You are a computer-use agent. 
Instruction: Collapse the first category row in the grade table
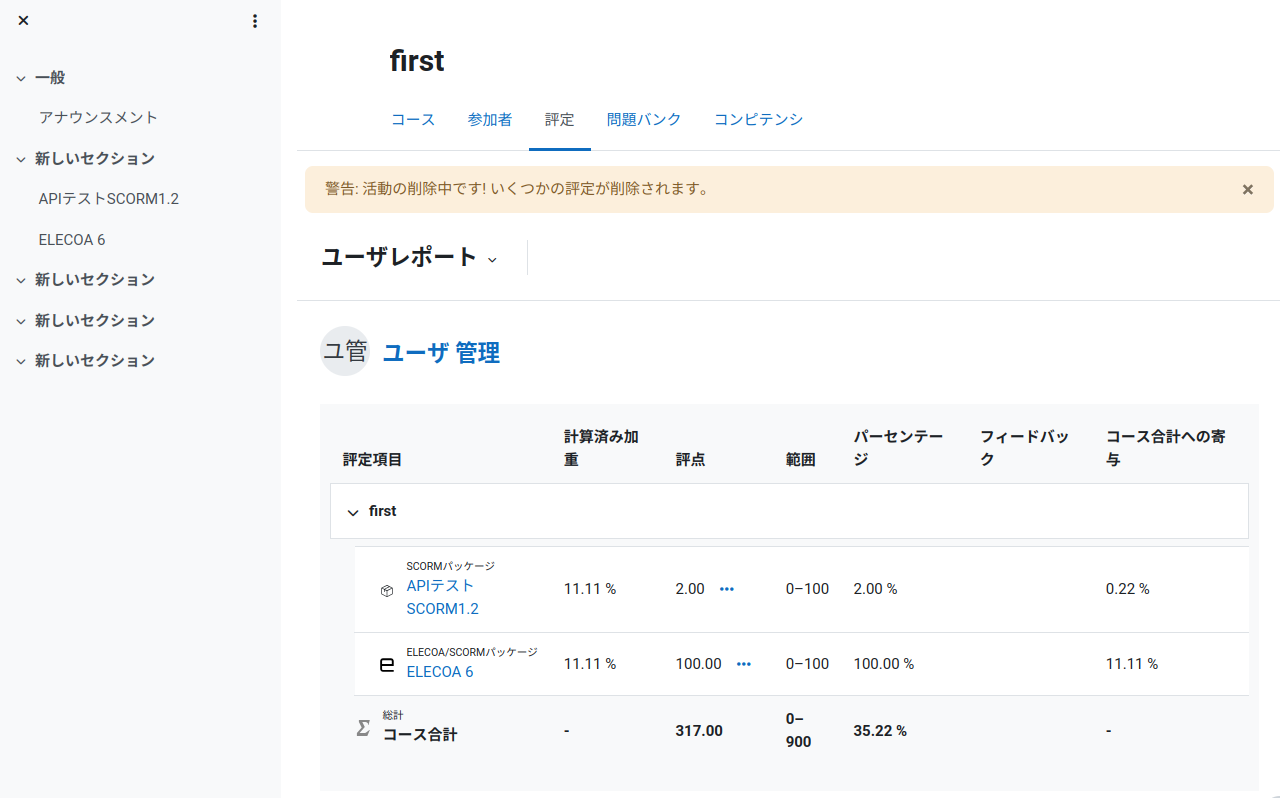tap(352, 512)
